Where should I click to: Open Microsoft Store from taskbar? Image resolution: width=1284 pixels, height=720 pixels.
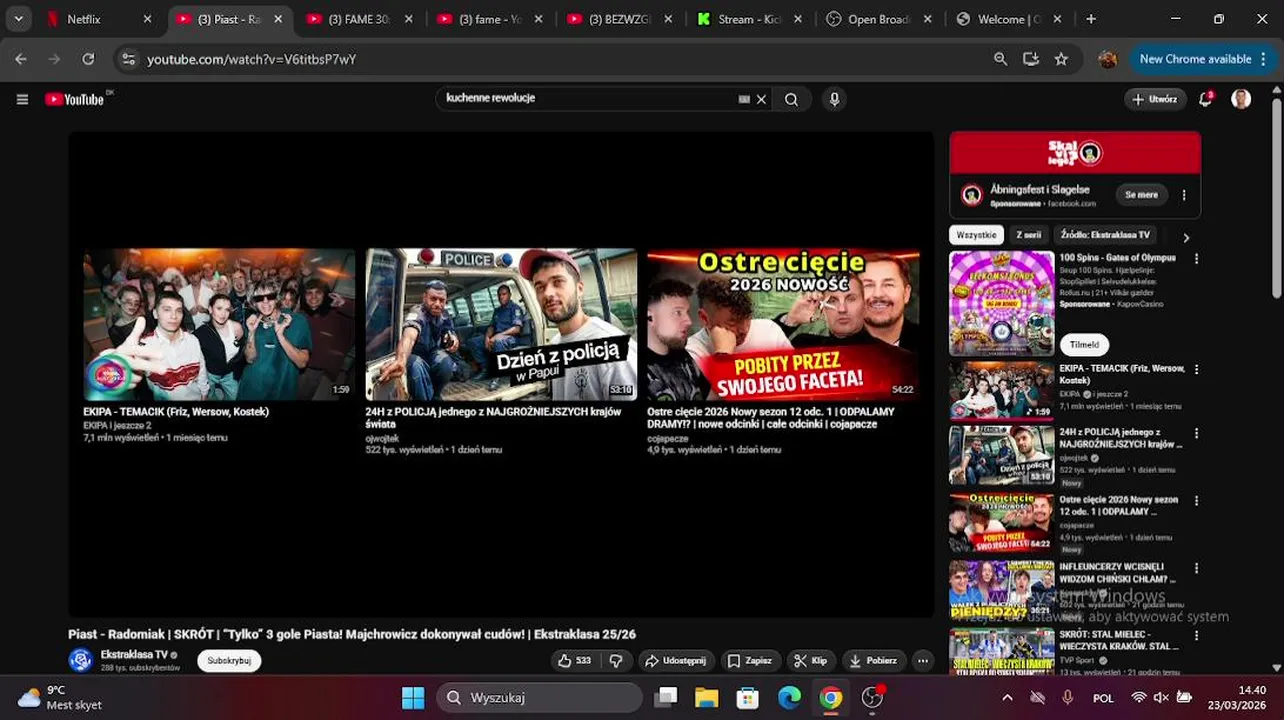tap(748, 697)
